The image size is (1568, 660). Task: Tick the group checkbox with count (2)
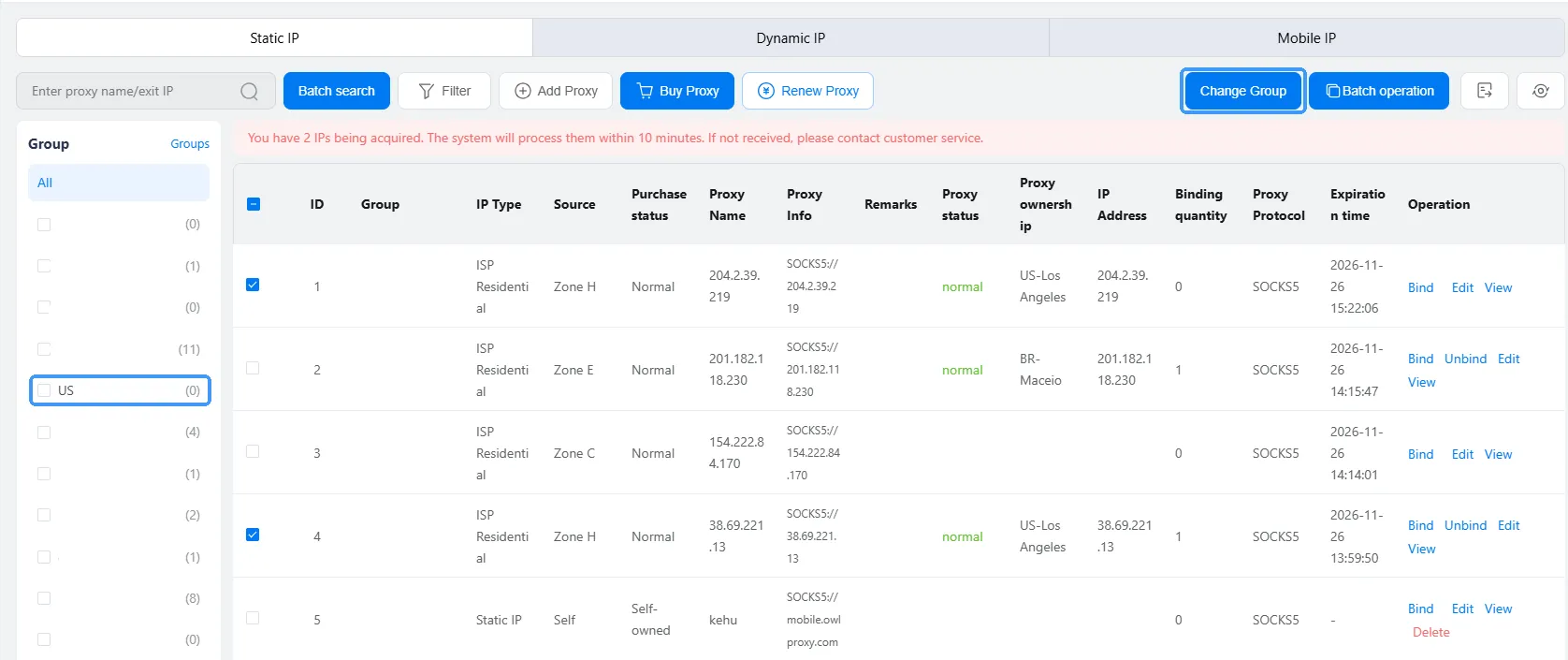click(x=44, y=515)
